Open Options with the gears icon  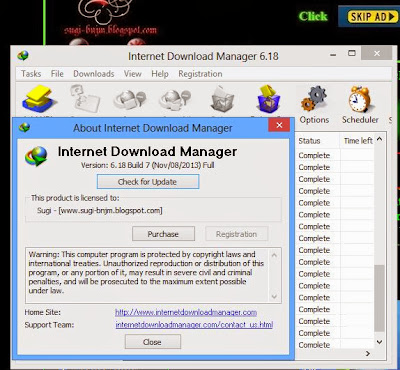[314, 105]
